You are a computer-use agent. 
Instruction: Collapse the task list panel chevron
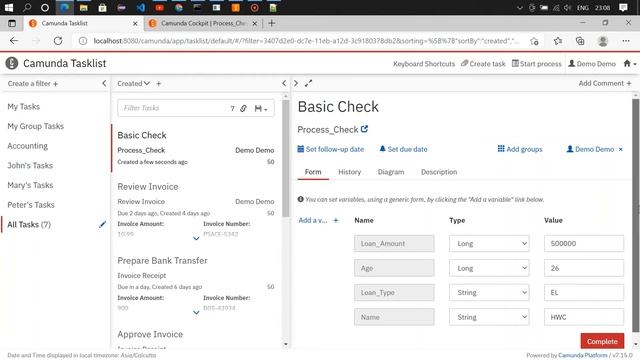pos(284,83)
